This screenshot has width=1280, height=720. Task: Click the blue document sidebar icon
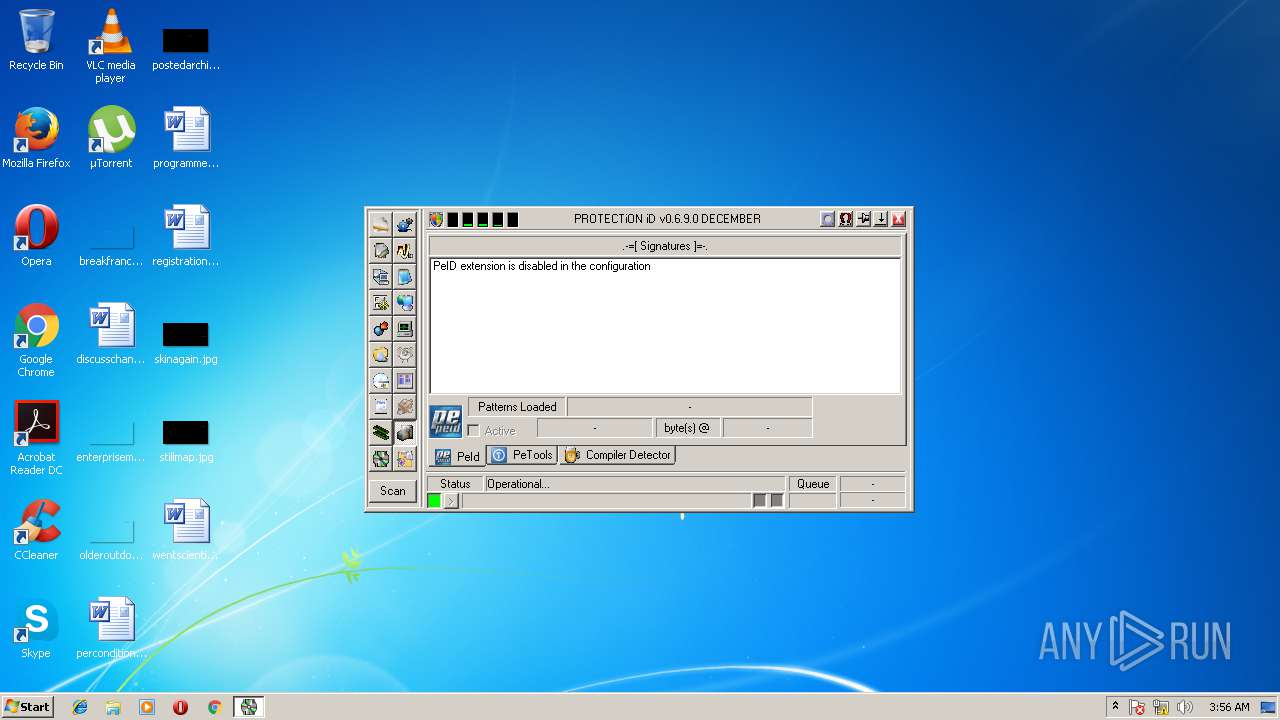coord(404,276)
